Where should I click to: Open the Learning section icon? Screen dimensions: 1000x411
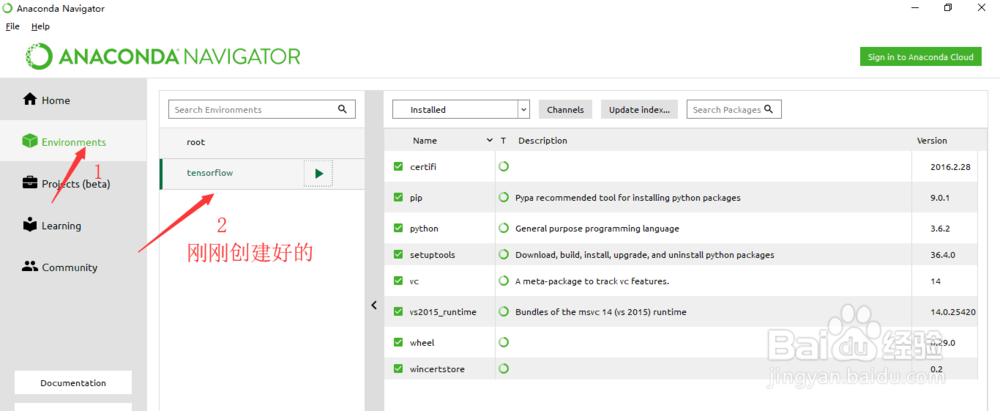30,225
